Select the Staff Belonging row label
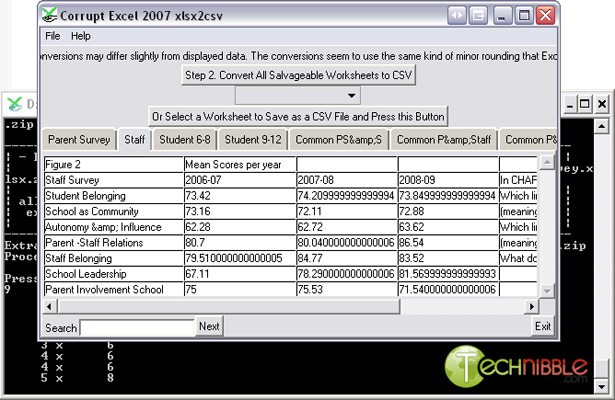Viewport: 615px width, 400px height. tap(114, 258)
